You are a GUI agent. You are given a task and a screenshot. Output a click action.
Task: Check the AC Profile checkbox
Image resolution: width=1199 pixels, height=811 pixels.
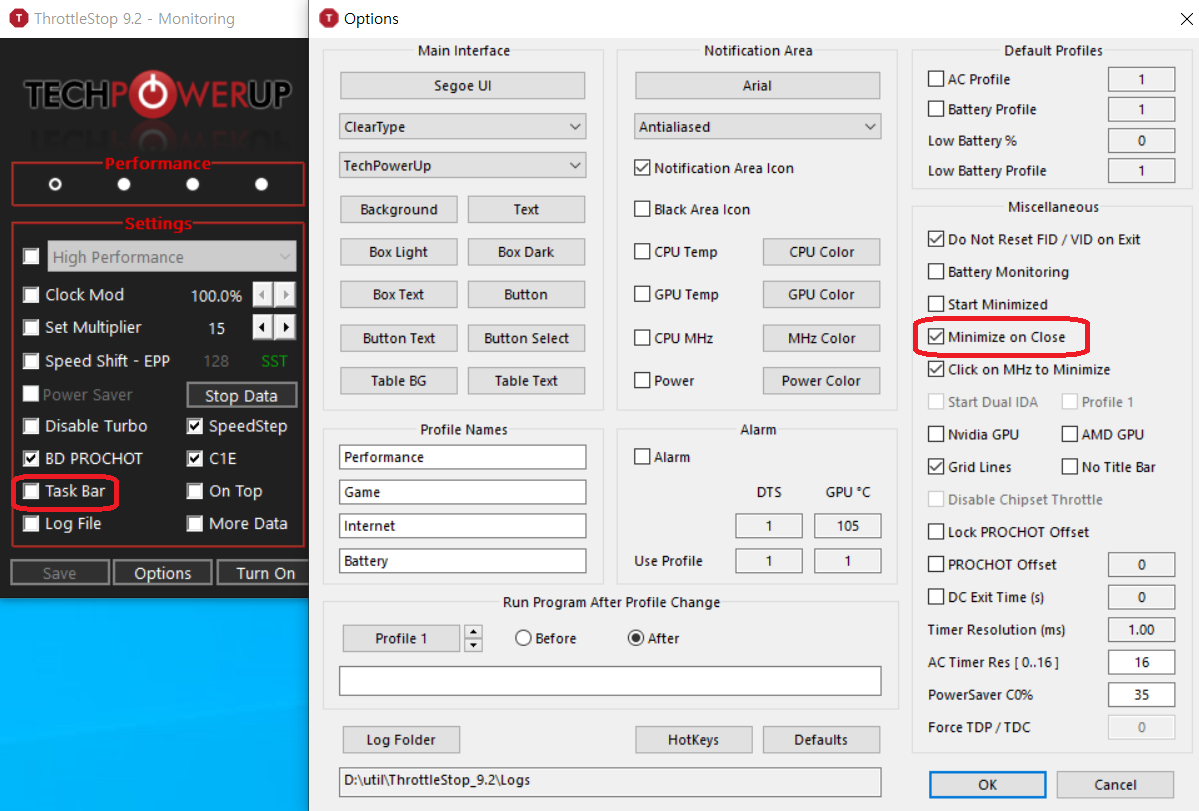[936, 79]
